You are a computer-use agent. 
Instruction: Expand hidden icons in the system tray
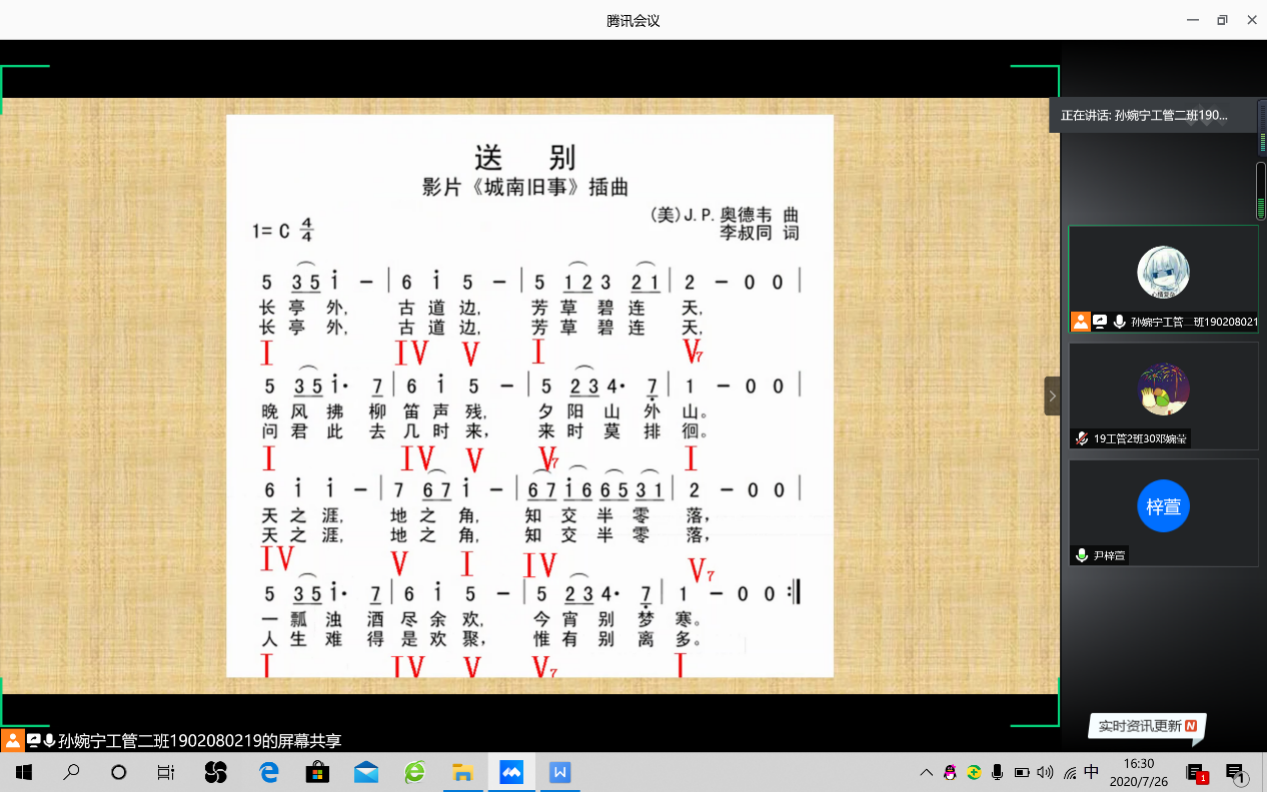927,772
